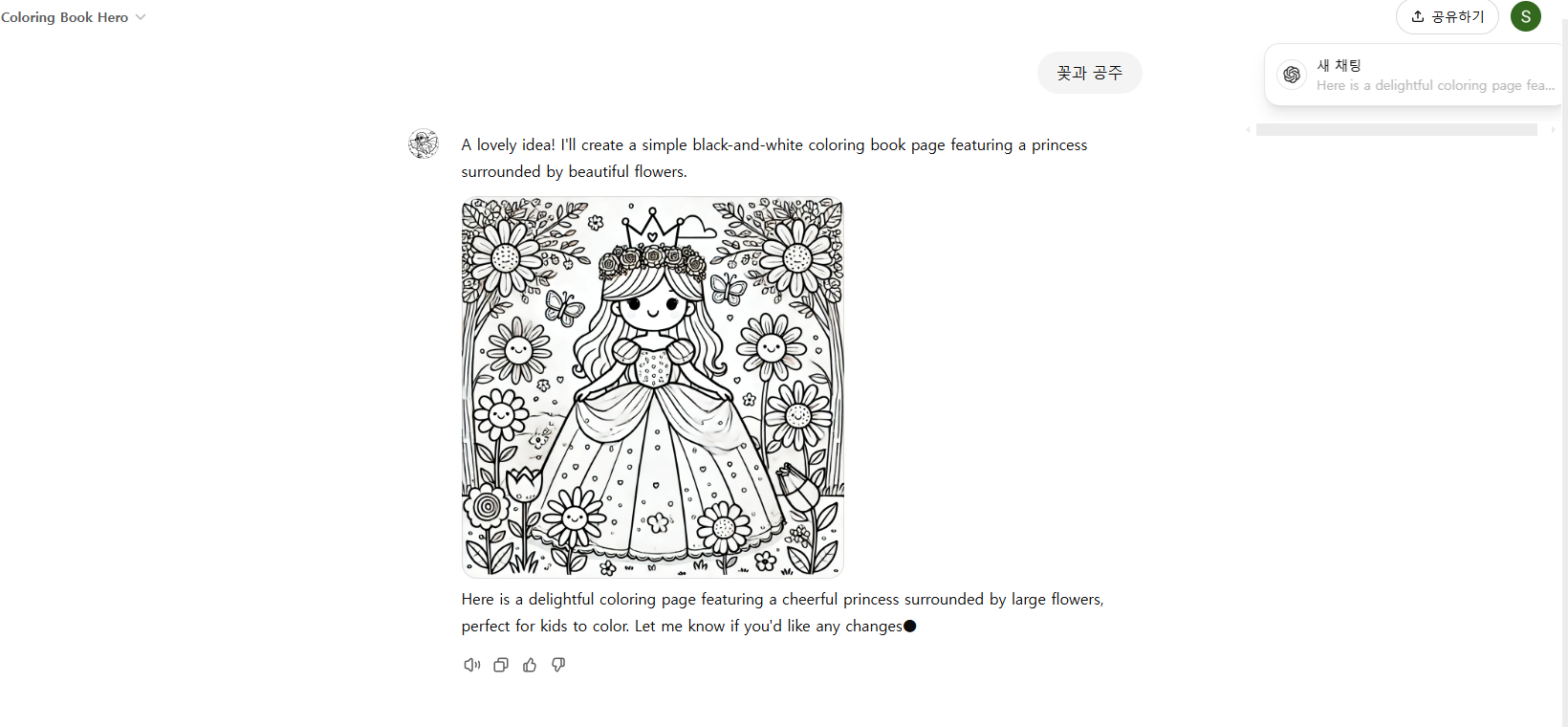The height and width of the screenshot is (727, 1568).
Task: Give the response a thumbs up
Action: coord(530,665)
